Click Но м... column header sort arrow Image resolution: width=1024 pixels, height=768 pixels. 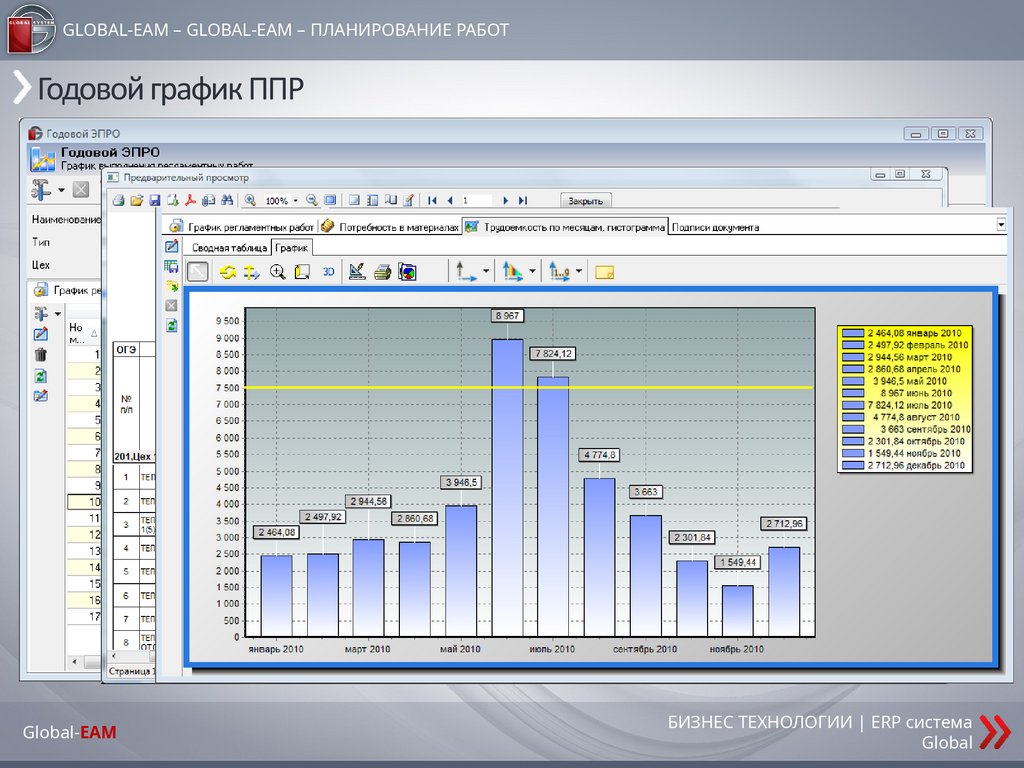click(94, 334)
